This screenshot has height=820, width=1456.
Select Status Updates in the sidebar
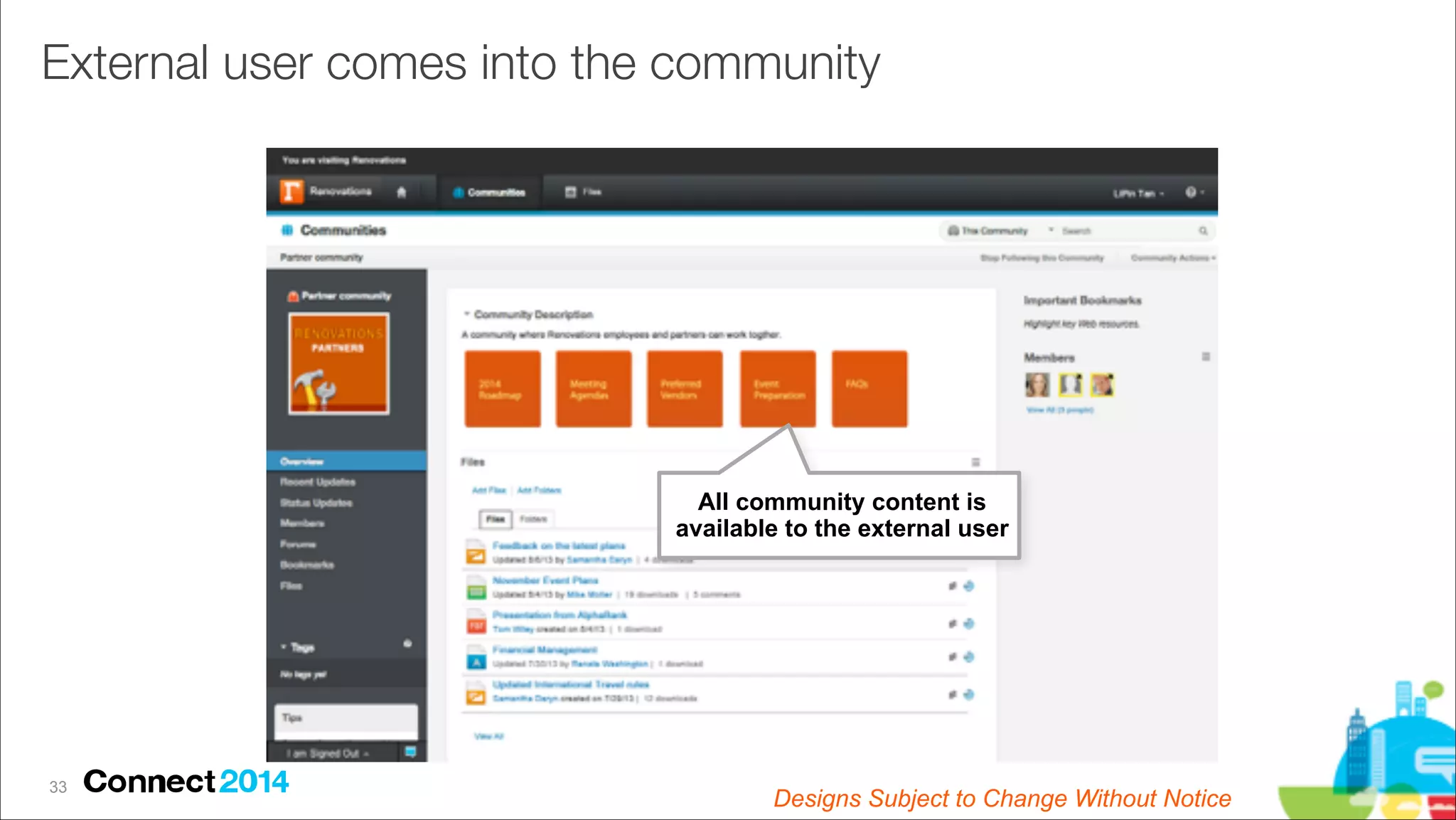pos(316,503)
